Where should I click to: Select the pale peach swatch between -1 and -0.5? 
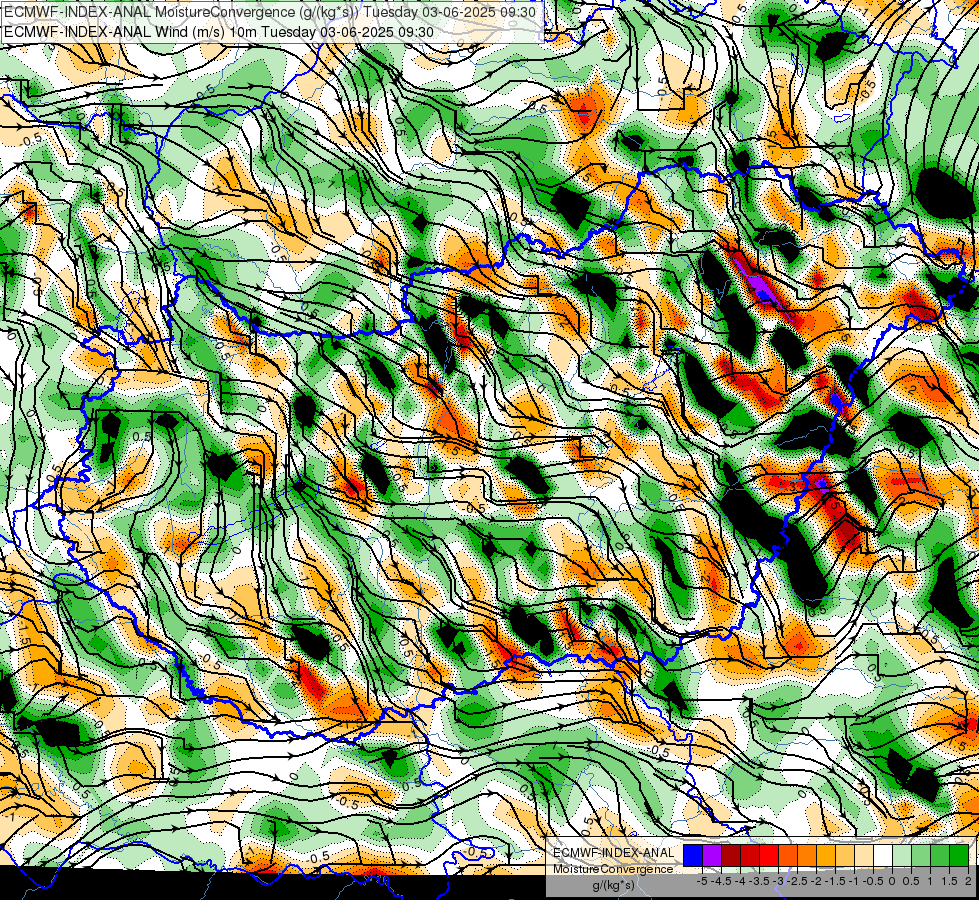(863, 855)
